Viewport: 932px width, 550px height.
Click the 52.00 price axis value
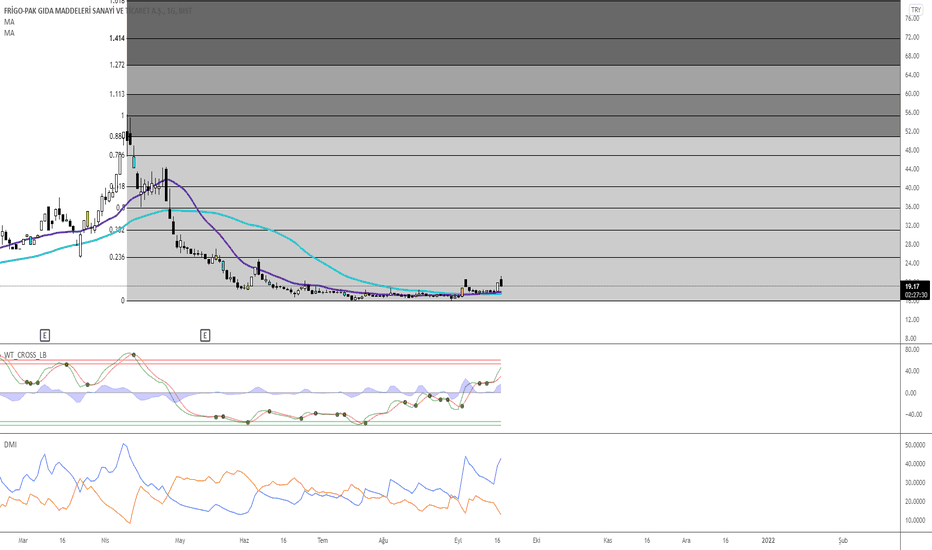click(912, 131)
